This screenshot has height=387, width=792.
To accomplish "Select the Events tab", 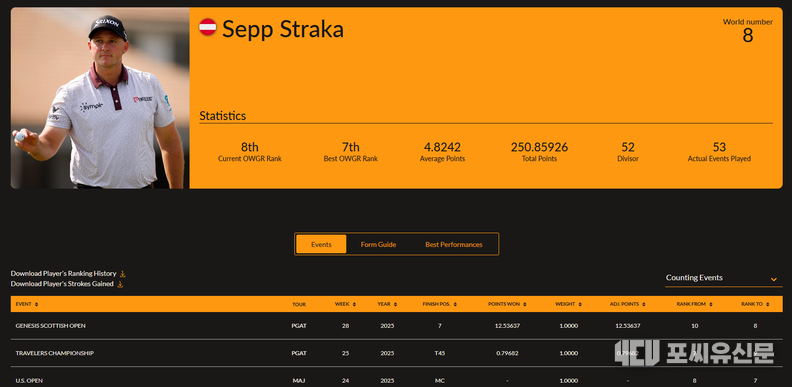I will pyautogui.click(x=321, y=245).
